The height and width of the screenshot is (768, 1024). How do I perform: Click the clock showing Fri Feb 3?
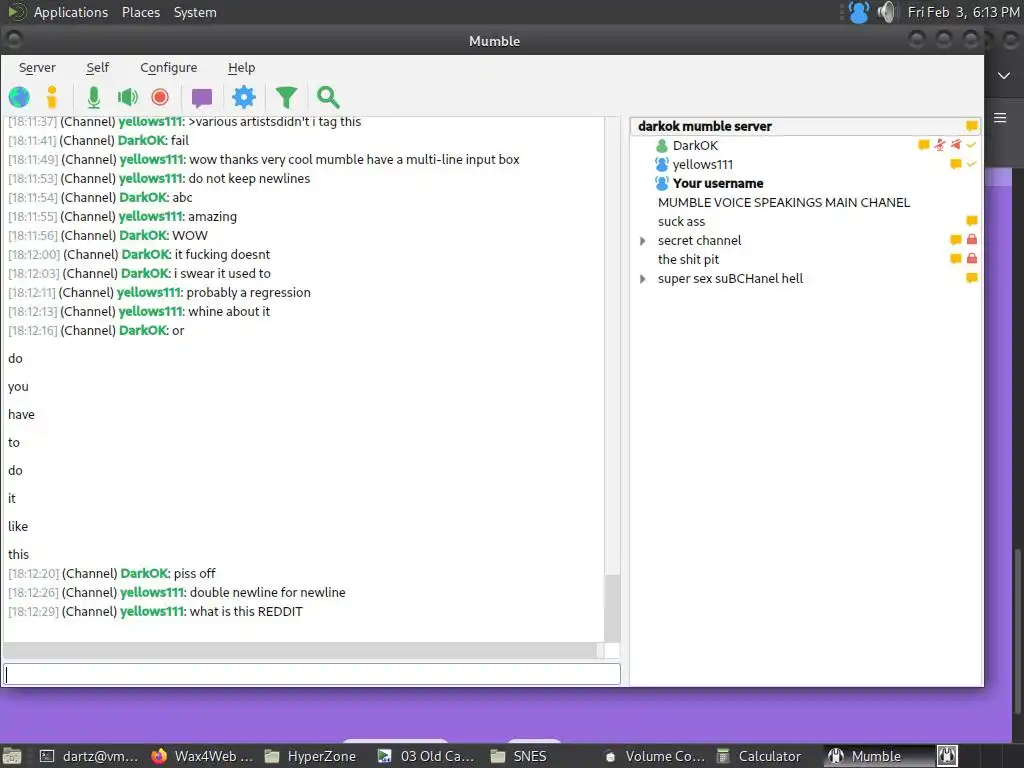point(963,12)
